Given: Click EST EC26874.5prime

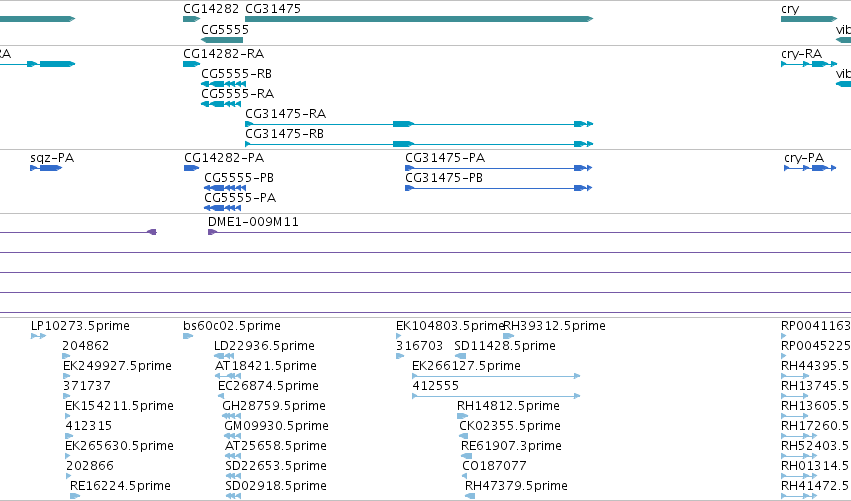Looking at the screenshot, I should click(x=221, y=396).
